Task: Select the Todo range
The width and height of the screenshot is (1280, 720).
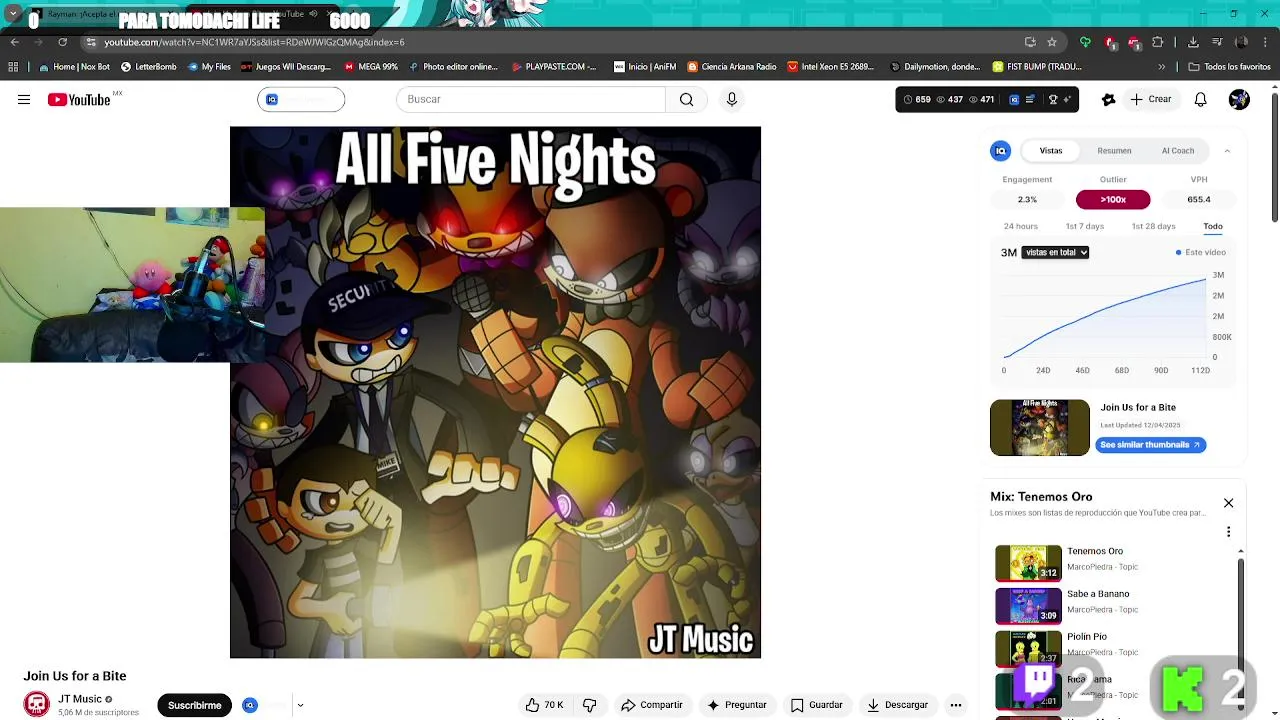Action: pos(1213,226)
